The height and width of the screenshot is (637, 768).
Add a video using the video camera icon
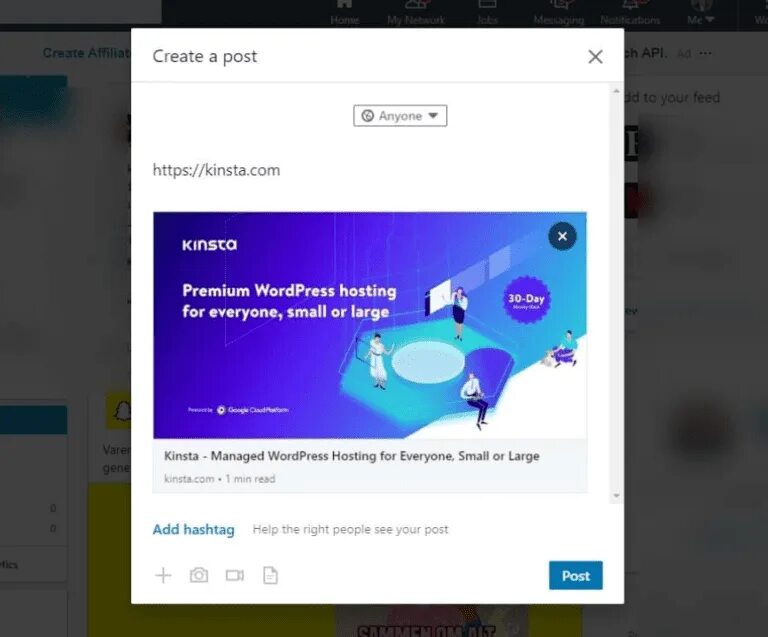(235, 575)
